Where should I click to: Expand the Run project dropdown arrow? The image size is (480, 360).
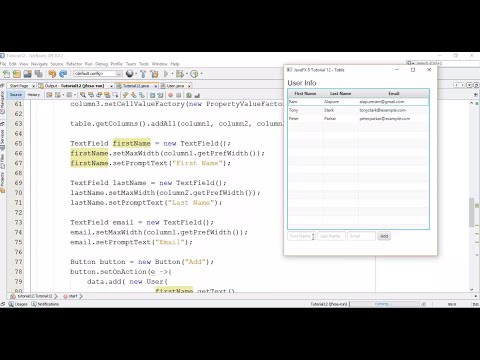[172, 74]
